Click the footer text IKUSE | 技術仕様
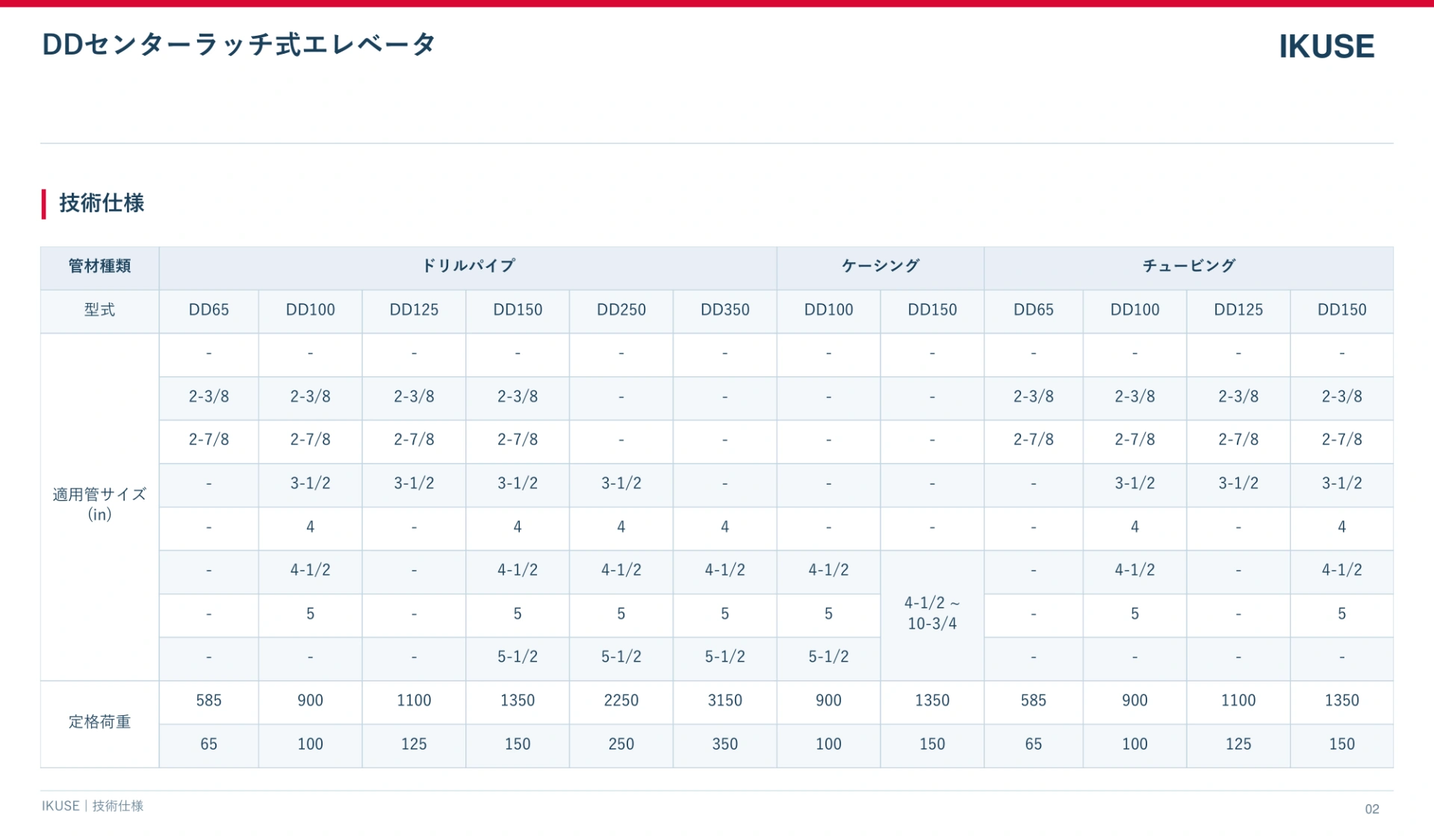 click(x=93, y=806)
